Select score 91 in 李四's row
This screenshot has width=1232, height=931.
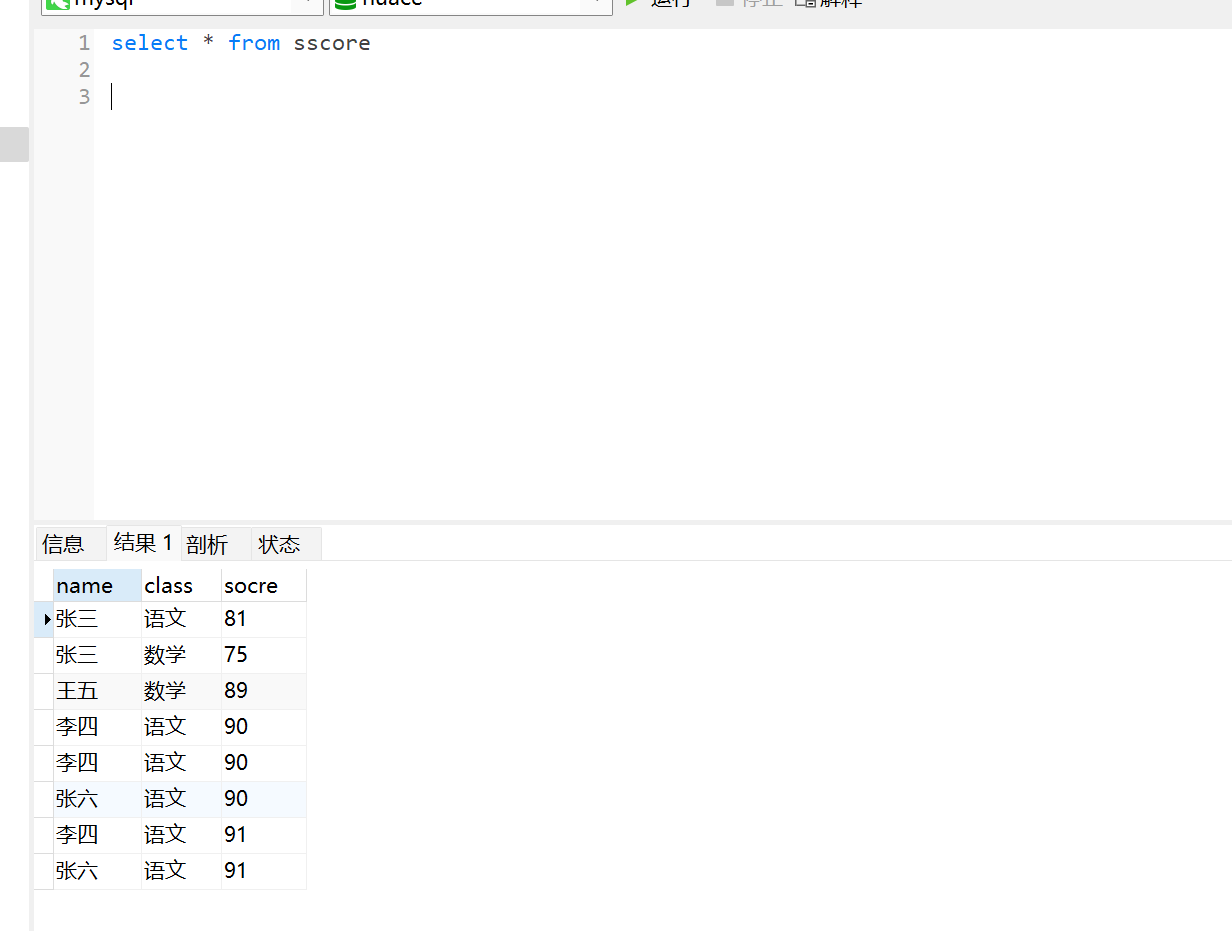pyautogui.click(x=263, y=836)
